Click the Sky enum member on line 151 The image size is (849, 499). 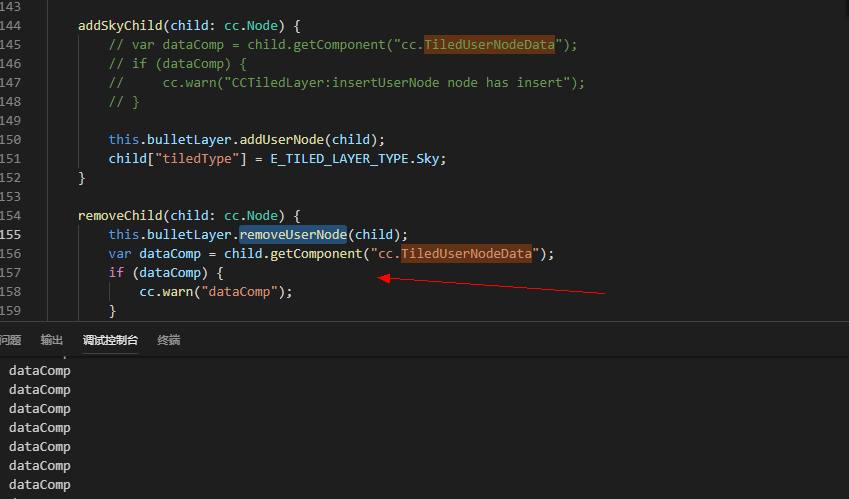pos(428,159)
